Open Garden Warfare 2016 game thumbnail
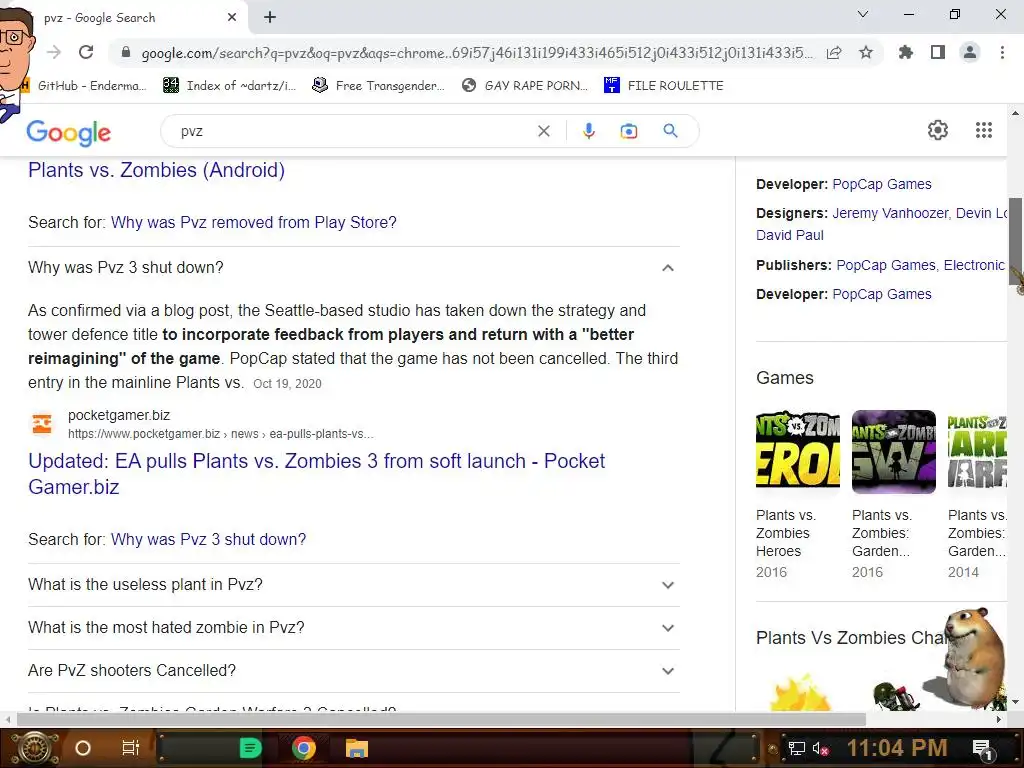The image size is (1024, 768). click(x=893, y=452)
